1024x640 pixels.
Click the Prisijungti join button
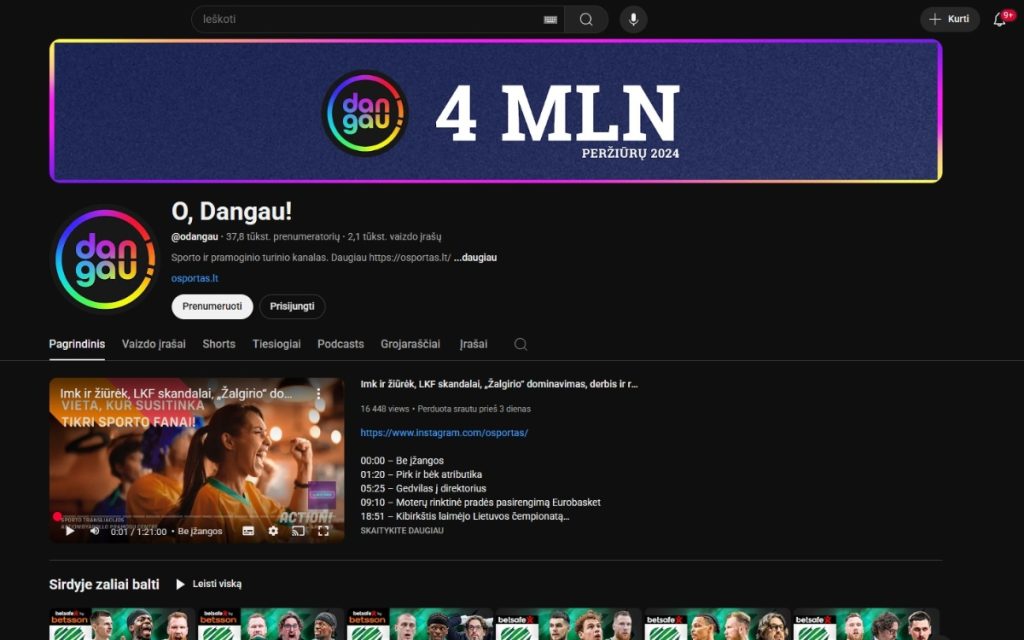click(292, 306)
